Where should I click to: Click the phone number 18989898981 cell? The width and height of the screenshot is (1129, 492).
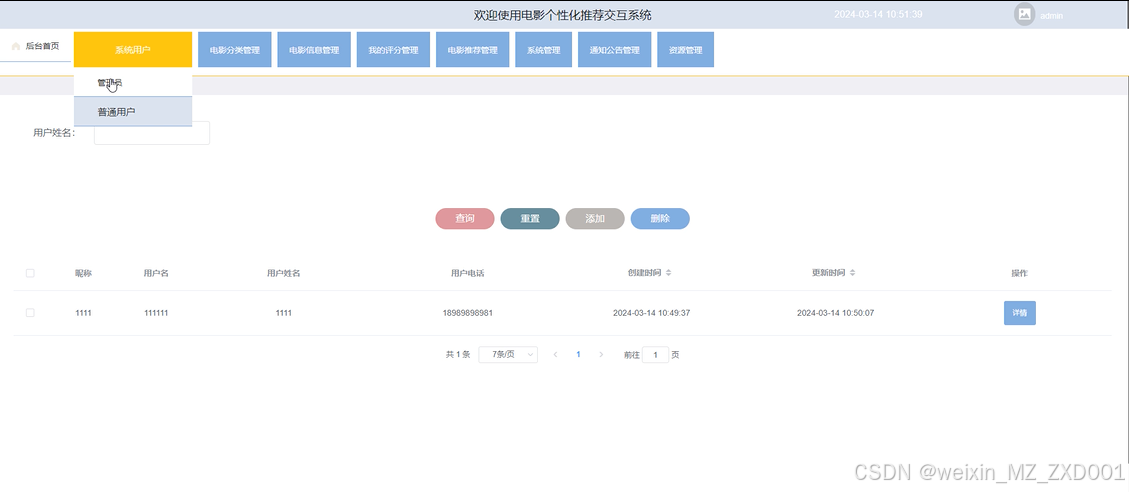pos(468,313)
